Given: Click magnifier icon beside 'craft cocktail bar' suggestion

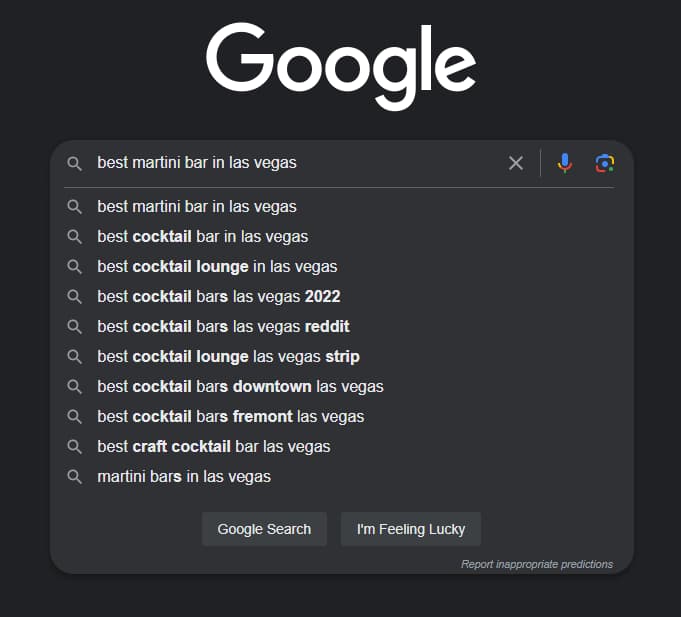Looking at the screenshot, I should click(x=74, y=447).
